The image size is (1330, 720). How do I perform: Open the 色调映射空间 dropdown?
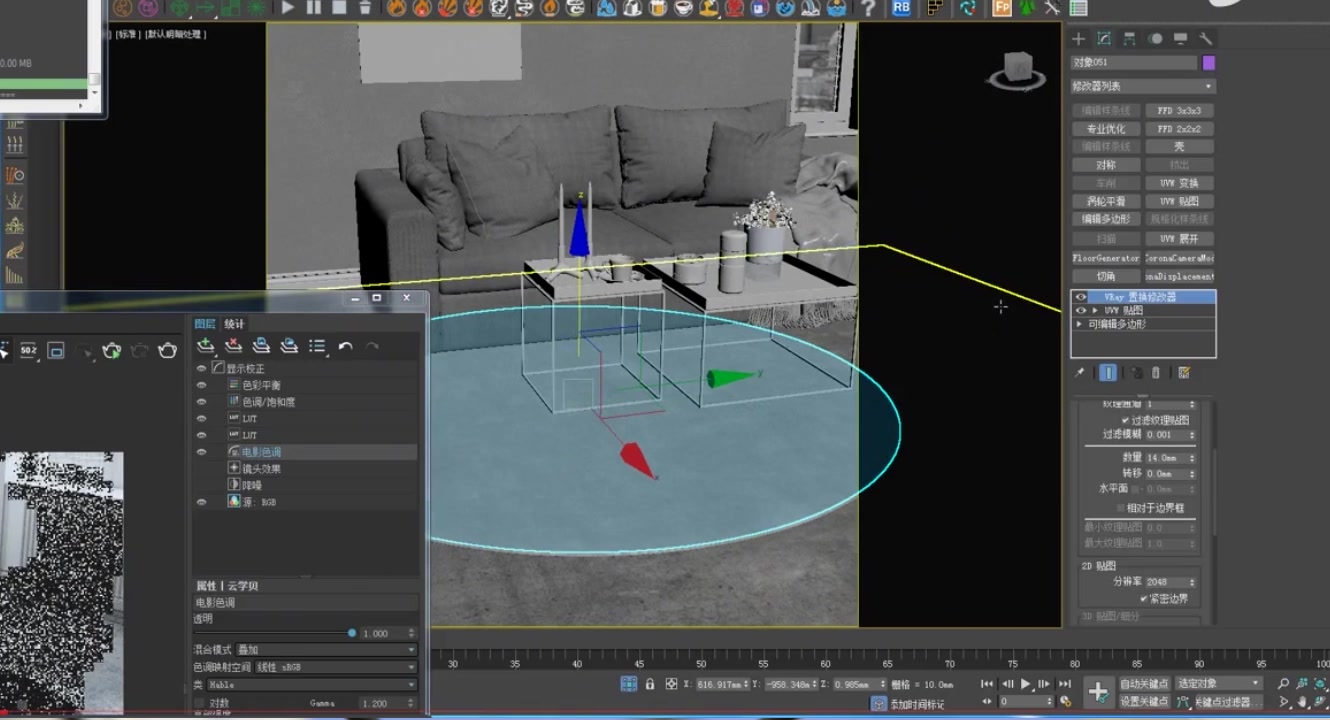click(x=336, y=667)
